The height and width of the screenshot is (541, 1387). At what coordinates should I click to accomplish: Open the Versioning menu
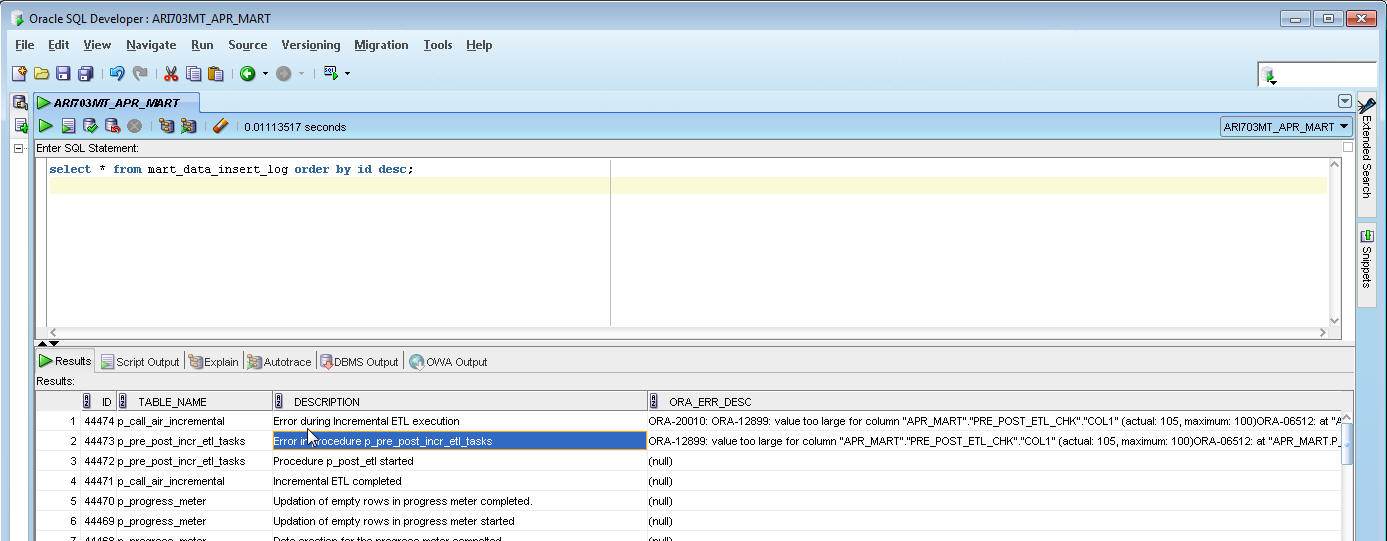[x=311, y=45]
